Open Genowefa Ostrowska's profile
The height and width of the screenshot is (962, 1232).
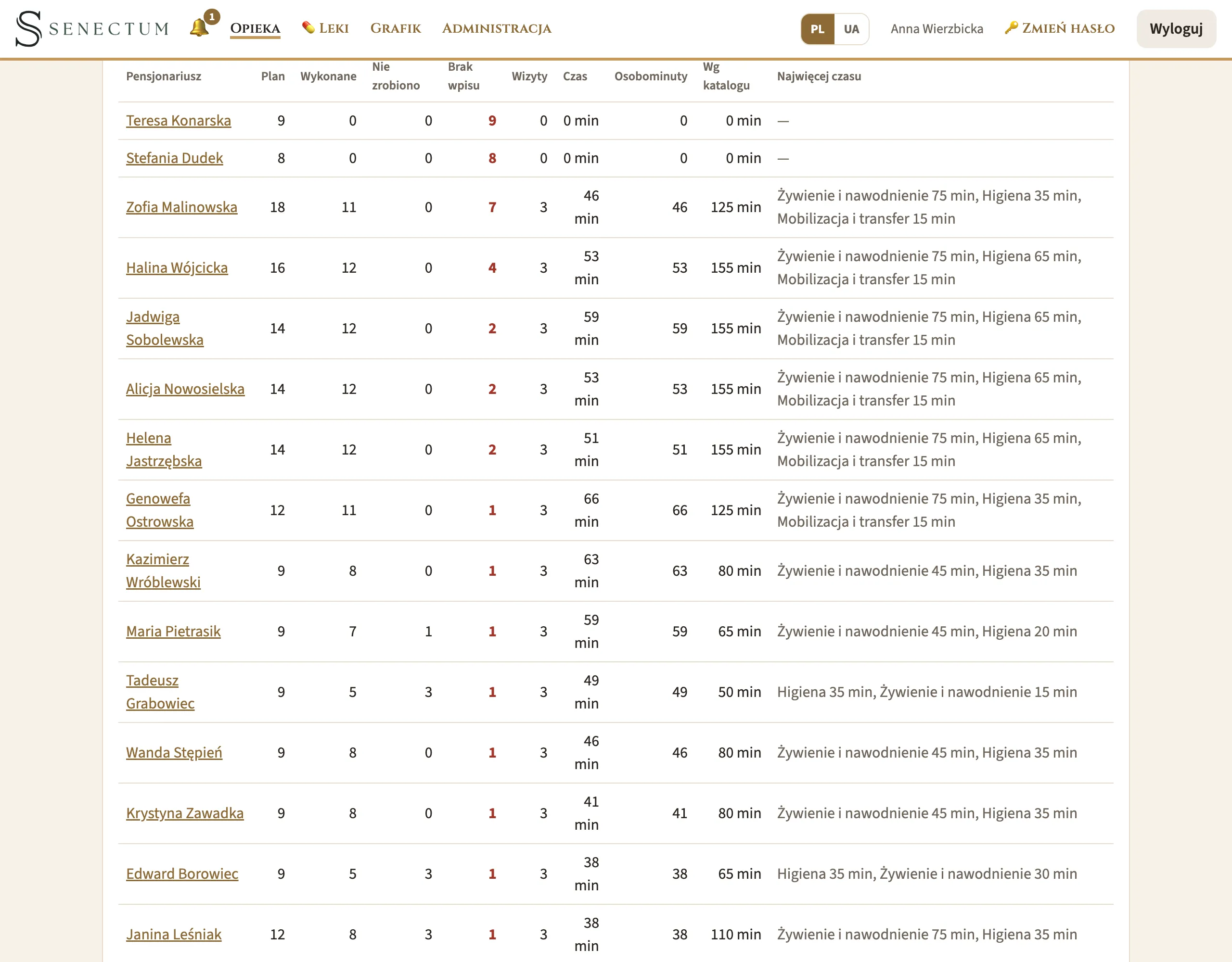point(160,510)
